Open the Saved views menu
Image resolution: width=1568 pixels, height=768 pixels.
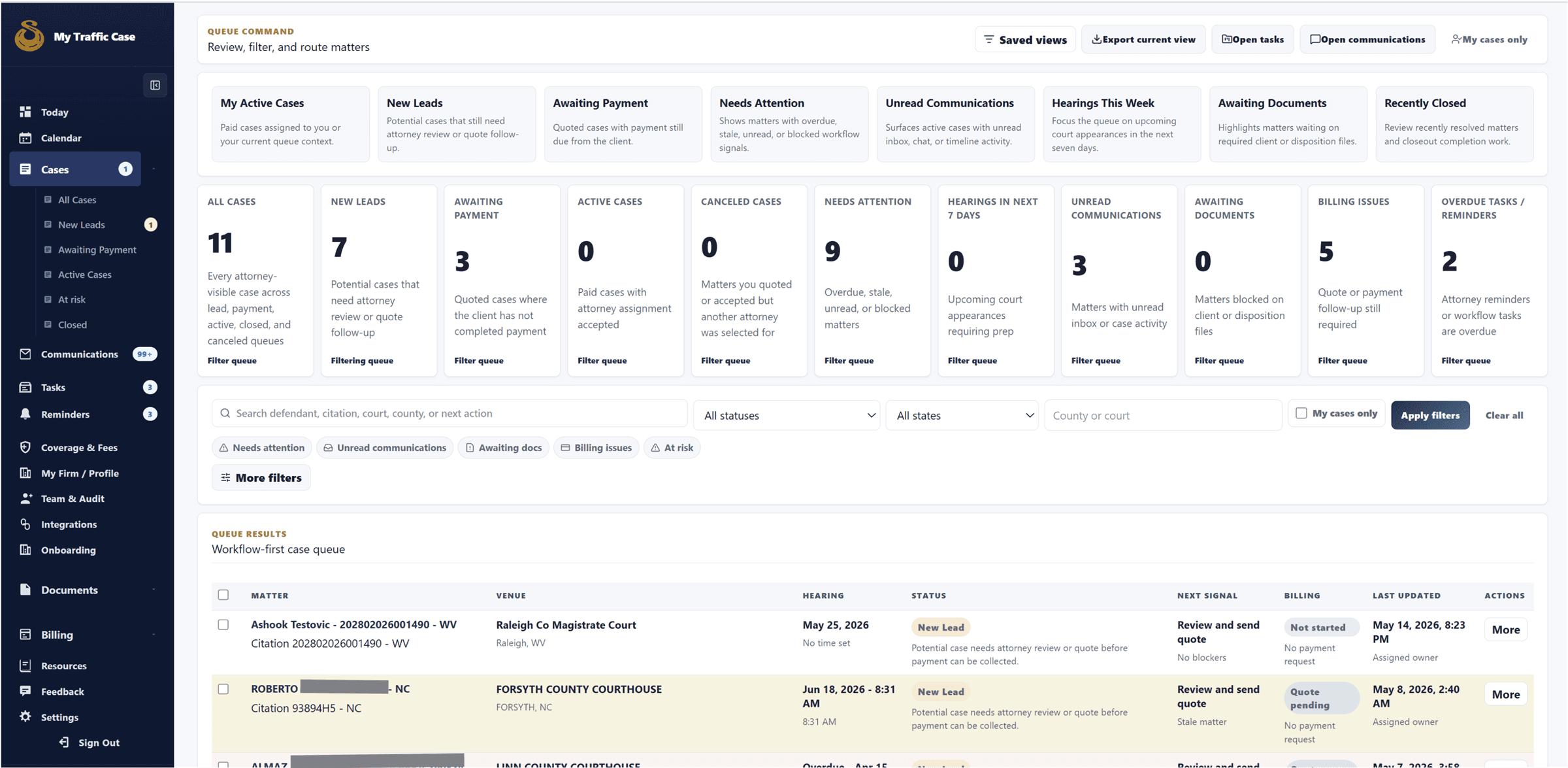tap(1025, 40)
